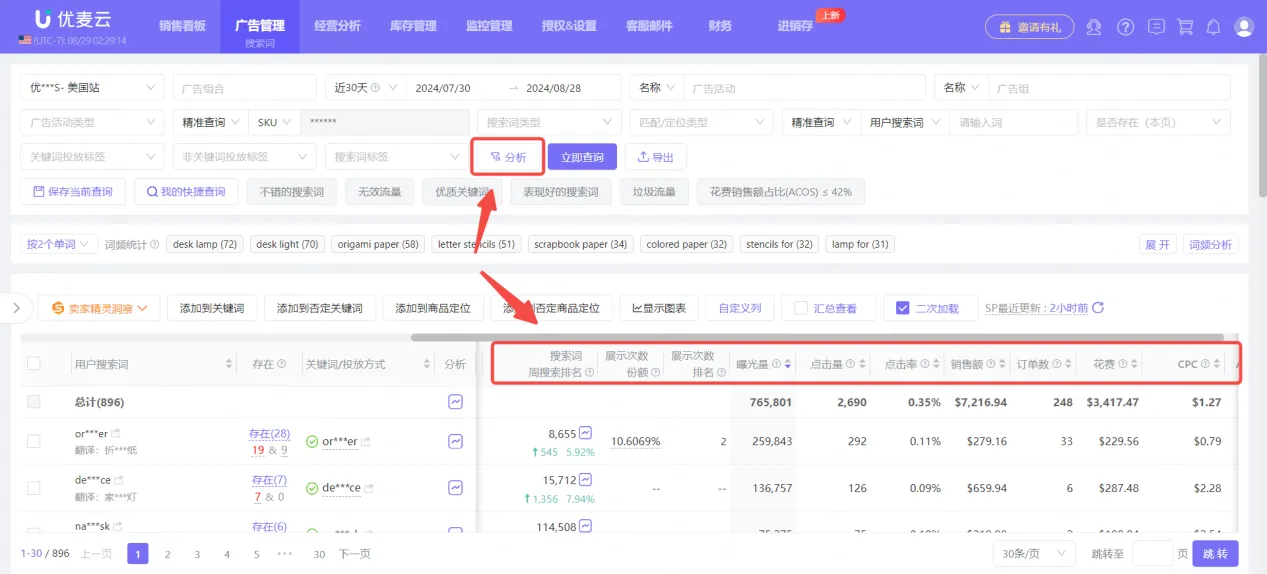
Task: Open the 财务 nav tab
Action: coord(719,27)
